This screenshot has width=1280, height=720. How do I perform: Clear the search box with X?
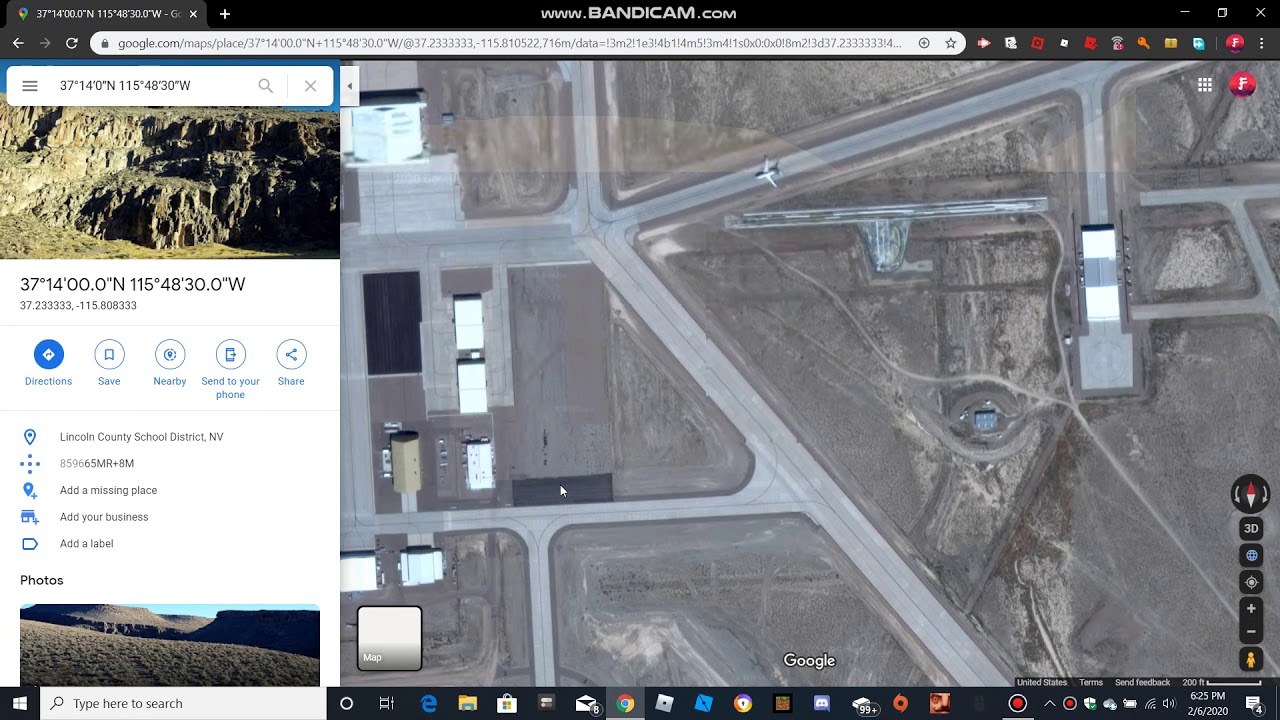coord(311,86)
